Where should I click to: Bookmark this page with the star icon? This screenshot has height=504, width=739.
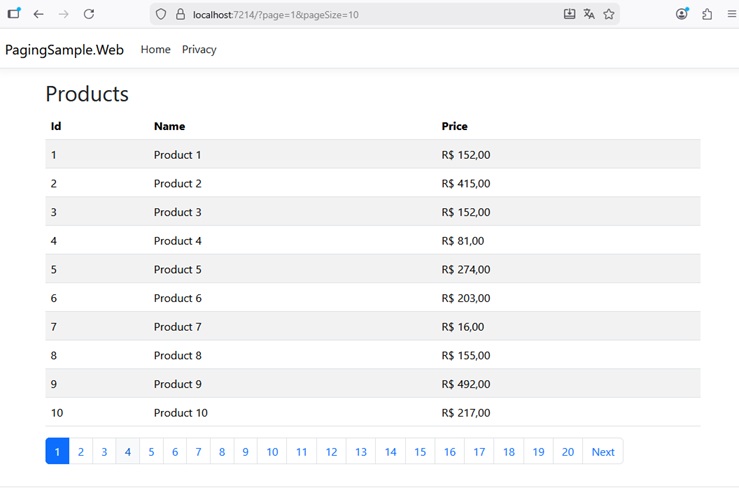[609, 15]
